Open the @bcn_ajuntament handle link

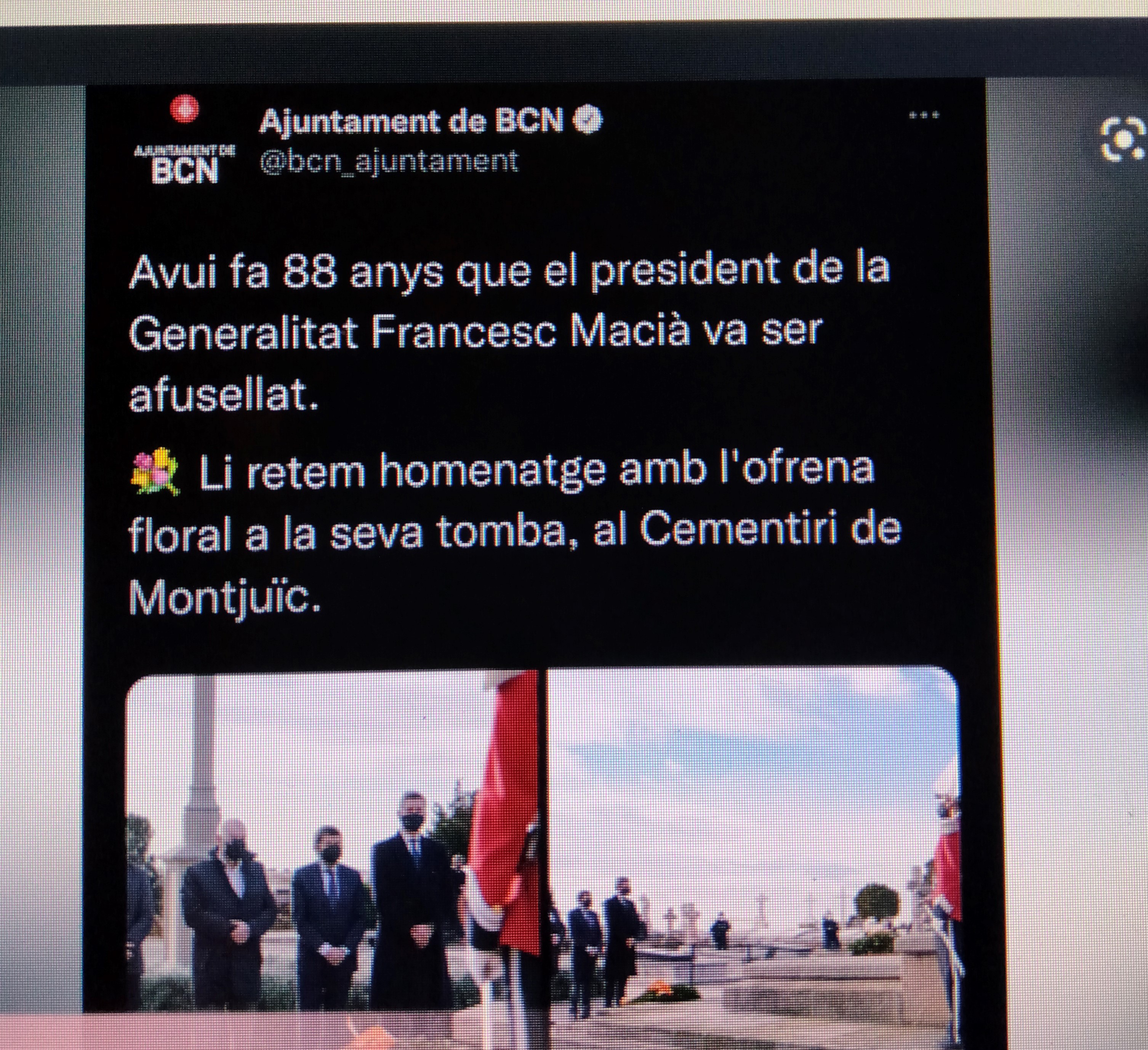click(388, 161)
